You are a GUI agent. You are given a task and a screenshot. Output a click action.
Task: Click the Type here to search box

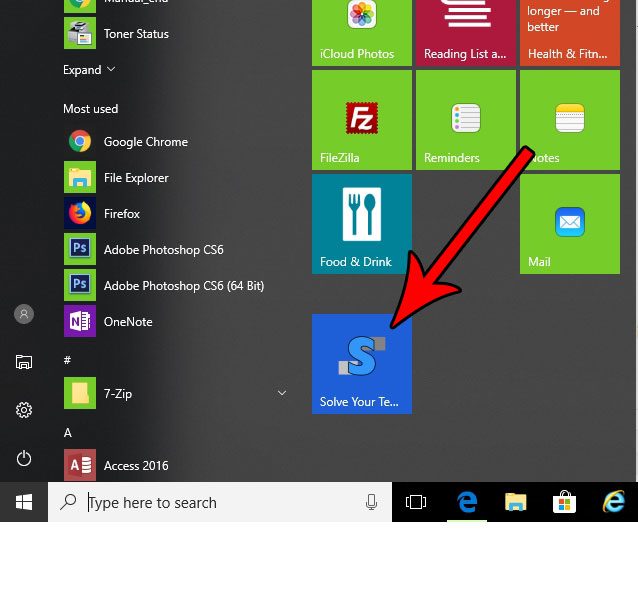tap(220, 502)
